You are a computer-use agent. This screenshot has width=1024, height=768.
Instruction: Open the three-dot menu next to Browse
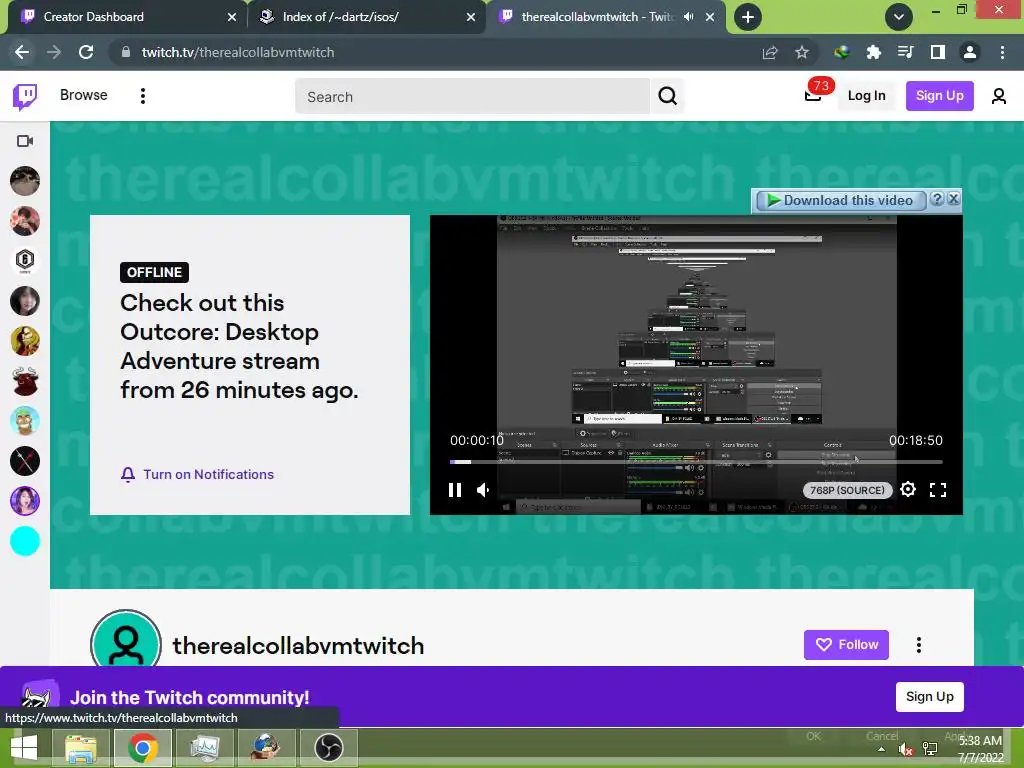(143, 96)
